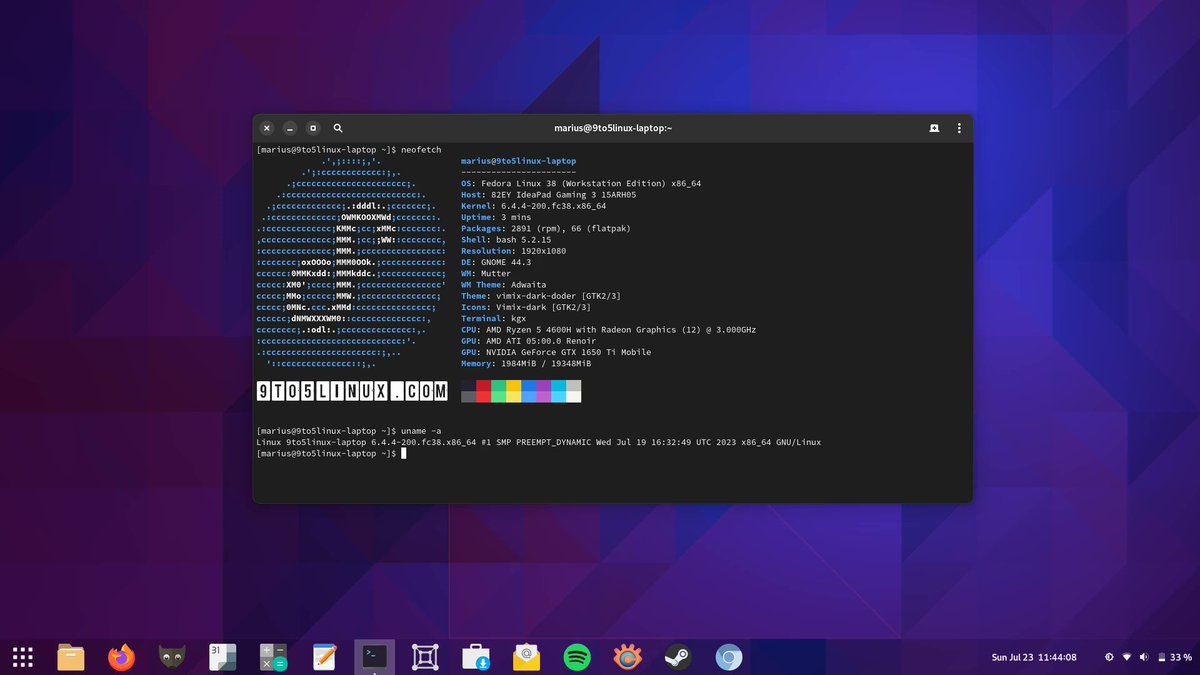Click the Linux 9to5linux-laptop uname output line
The height and width of the screenshot is (675, 1200).
click(x=539, y=442)
